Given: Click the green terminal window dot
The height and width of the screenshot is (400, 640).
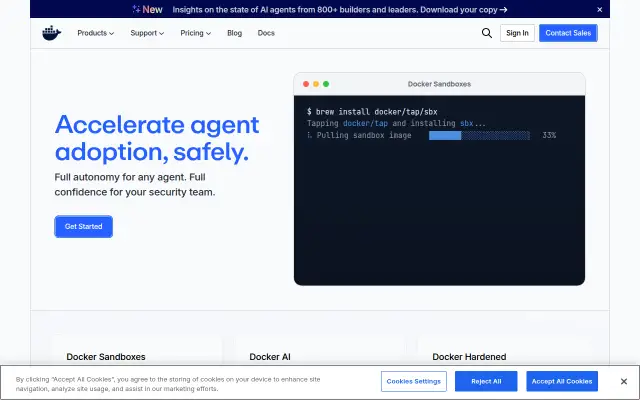Looking at the screenshot, I should coord(326,84).
